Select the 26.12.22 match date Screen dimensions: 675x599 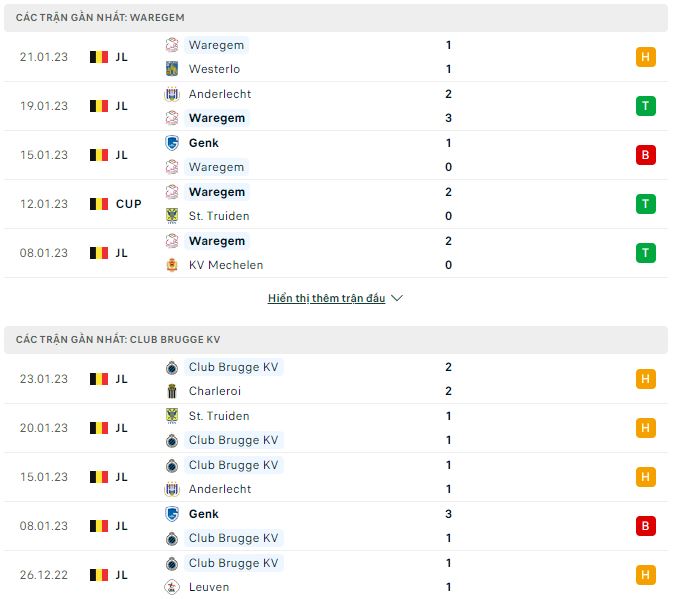click(43, 575)
